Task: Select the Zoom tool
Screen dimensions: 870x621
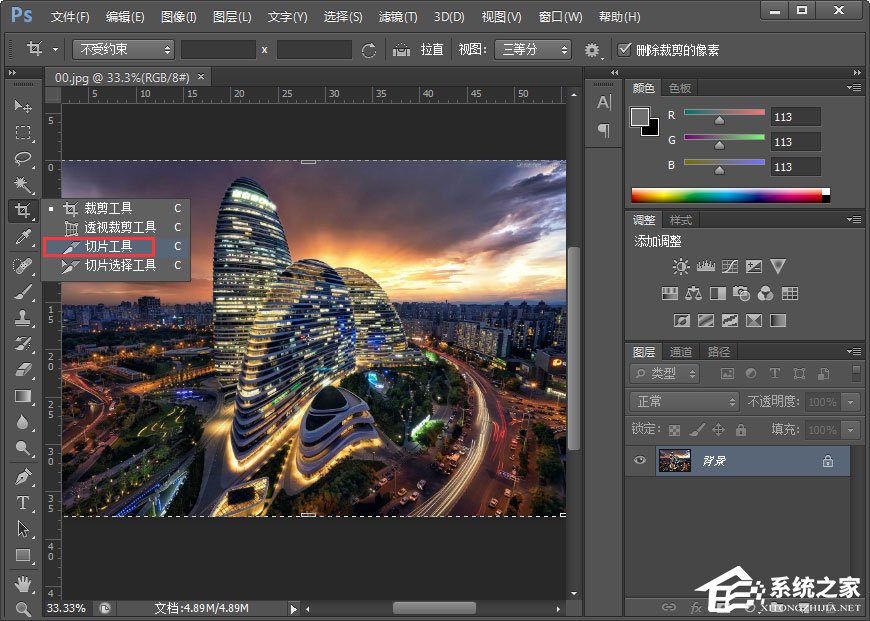Action: [x=22, y=607]
